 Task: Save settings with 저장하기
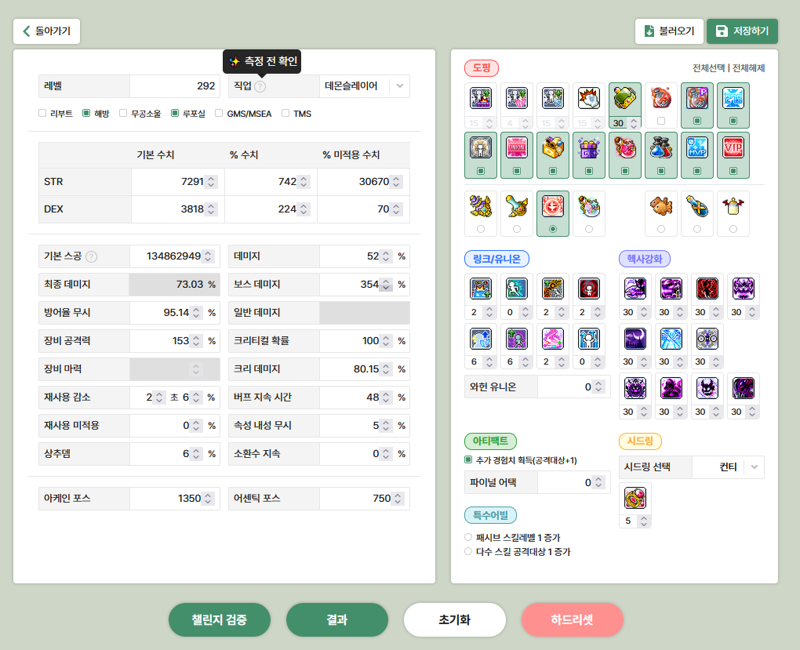click(x=742, y=31)
